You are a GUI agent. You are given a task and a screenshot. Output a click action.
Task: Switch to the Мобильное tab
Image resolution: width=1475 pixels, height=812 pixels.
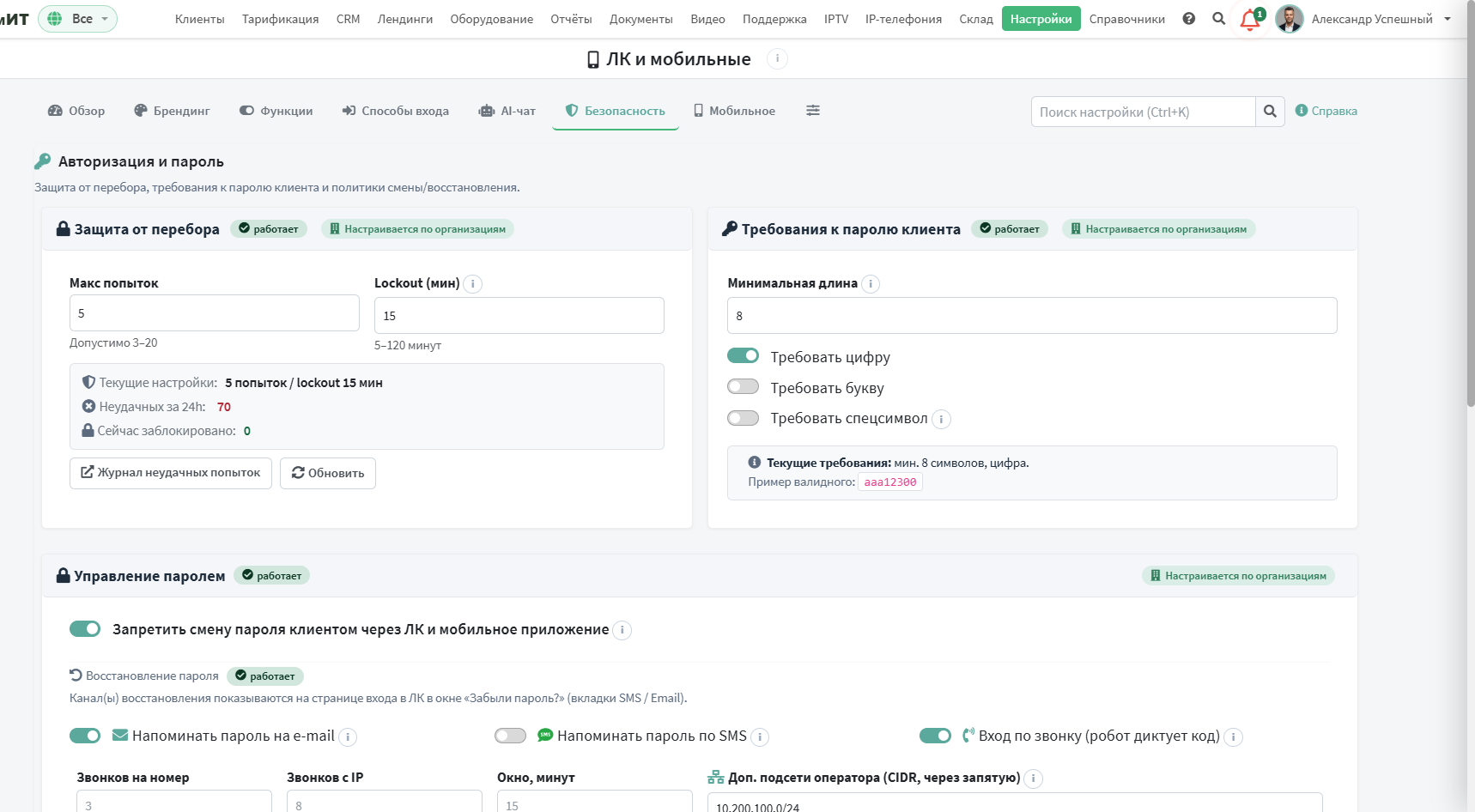(735, 111)
